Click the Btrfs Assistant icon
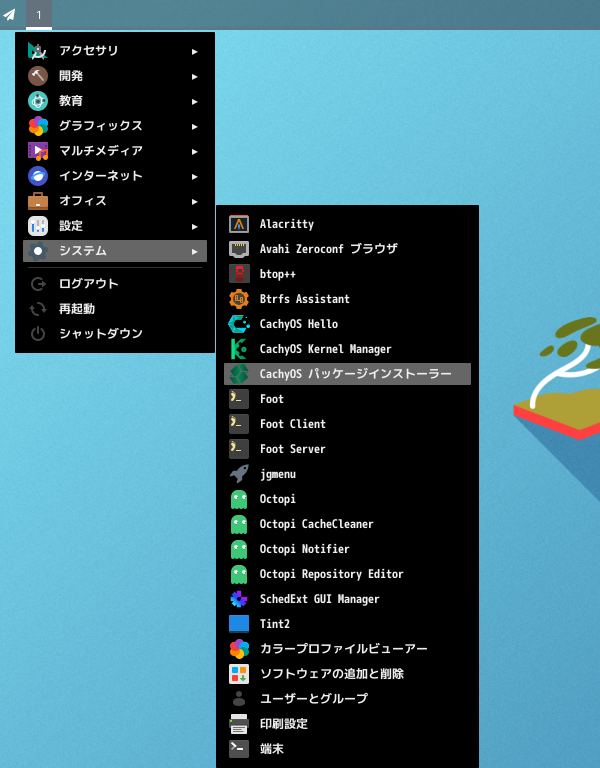The height and width of the screenshot is (768, 600). (x=239, y=299)
